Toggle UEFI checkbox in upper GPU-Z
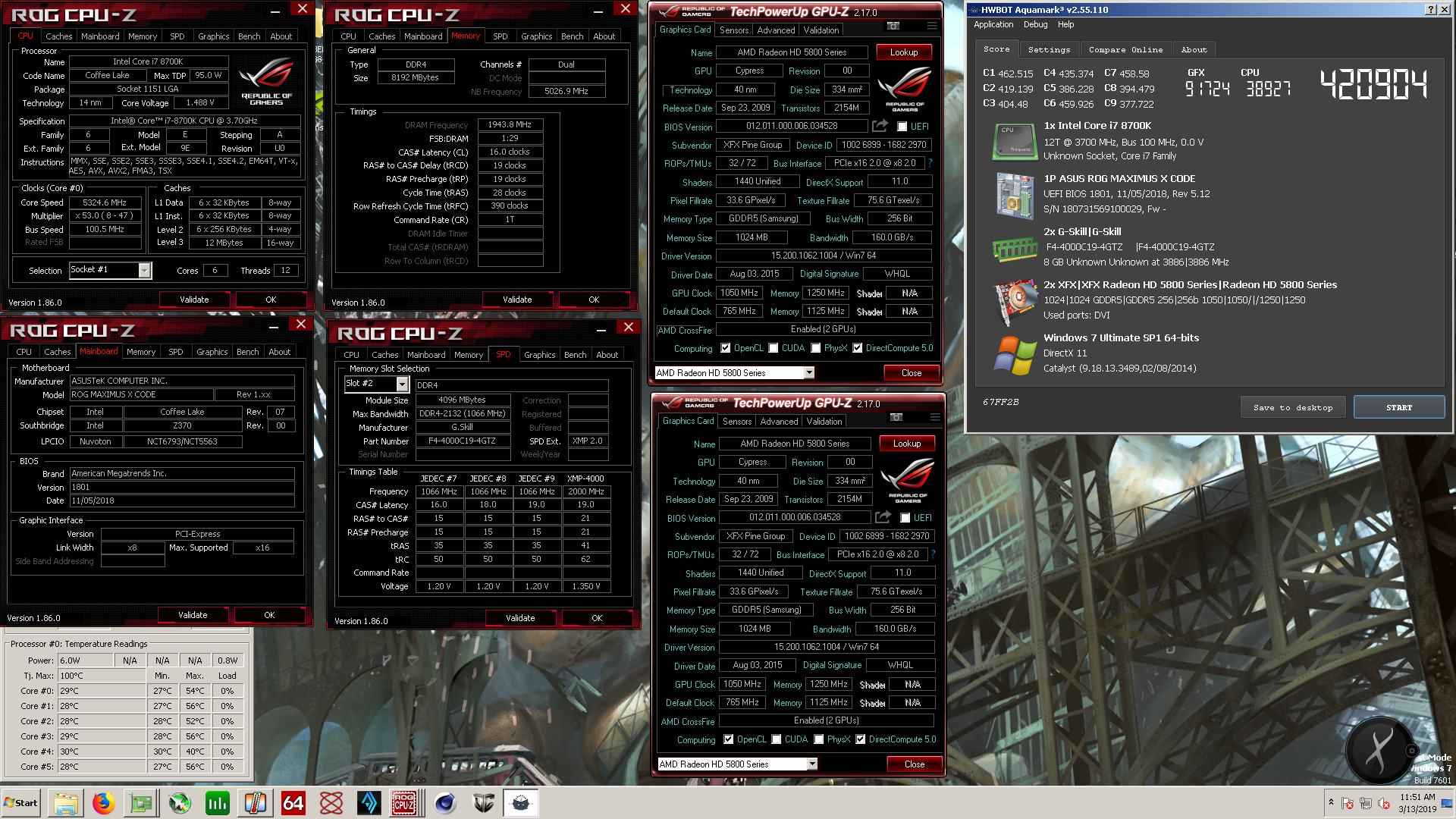The width and height of the screenshot is (1456, 819). (902, 127)
